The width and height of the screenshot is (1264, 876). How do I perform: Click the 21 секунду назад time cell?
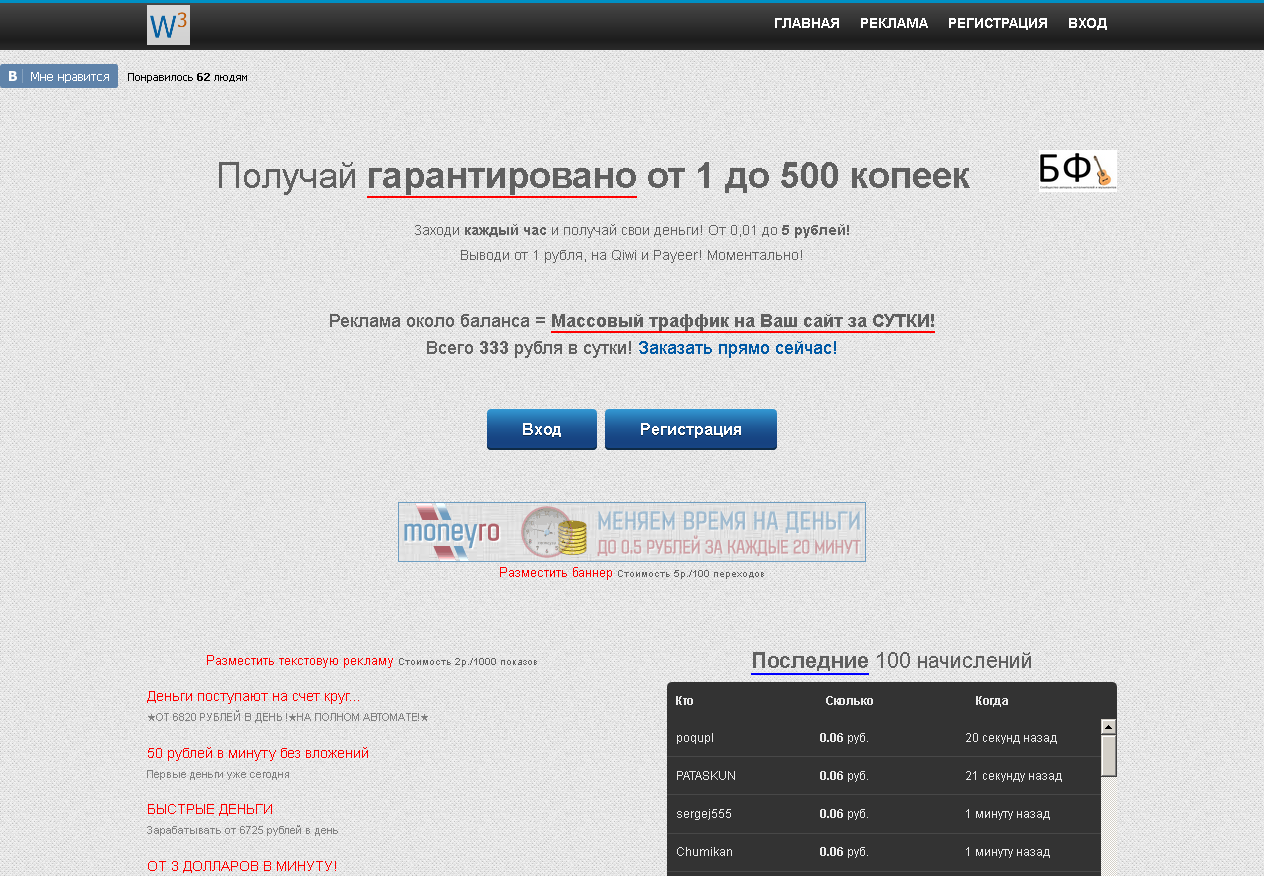[x=1014, y=776]
